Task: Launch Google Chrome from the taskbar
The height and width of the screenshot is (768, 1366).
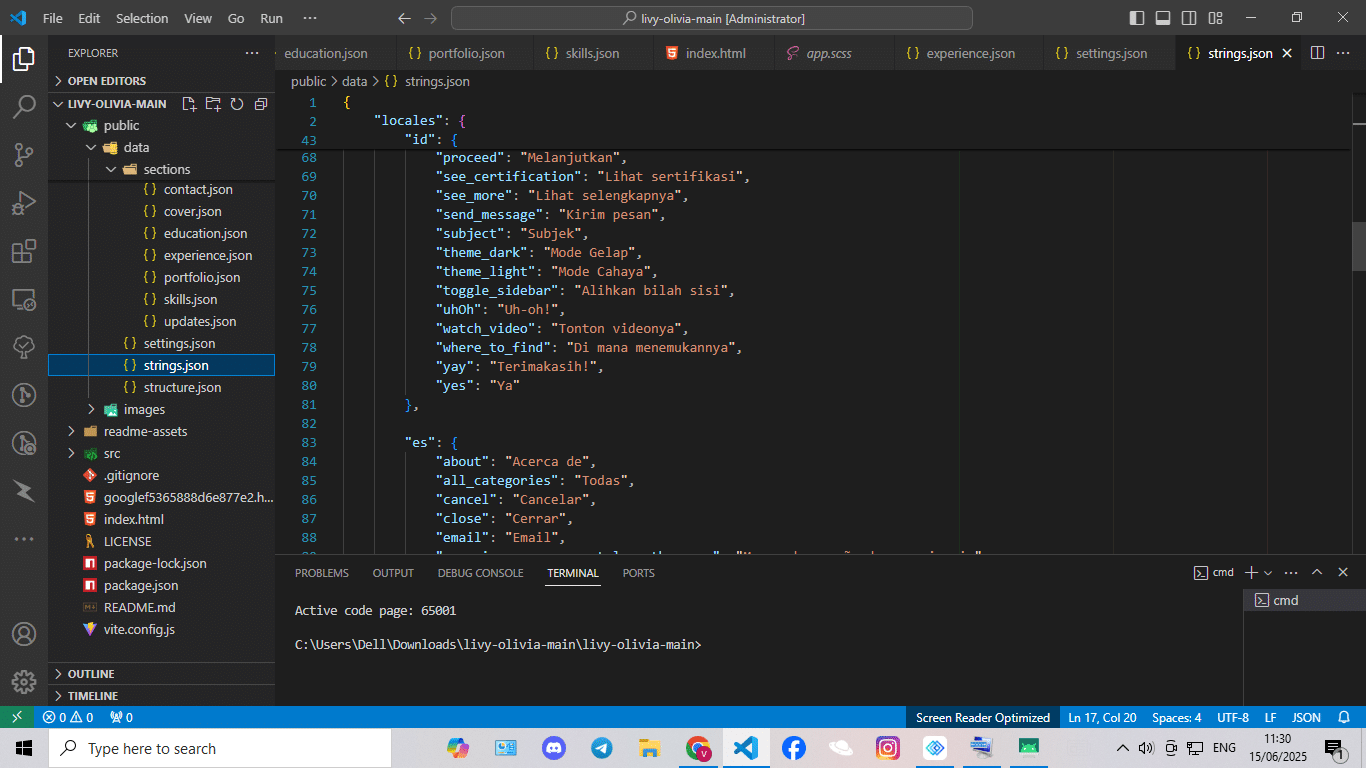Action: [x=697, y=748]
